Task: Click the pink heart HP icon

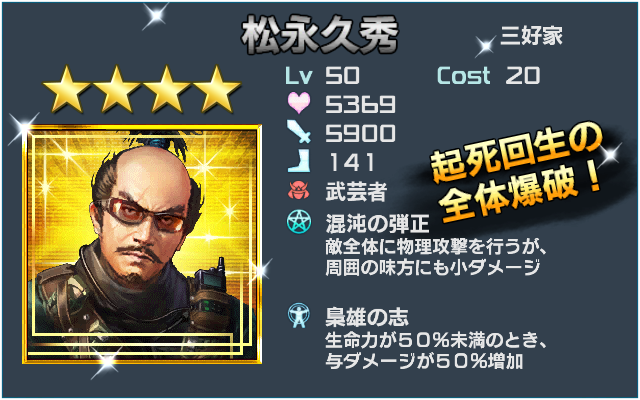Action: (299, 103)
